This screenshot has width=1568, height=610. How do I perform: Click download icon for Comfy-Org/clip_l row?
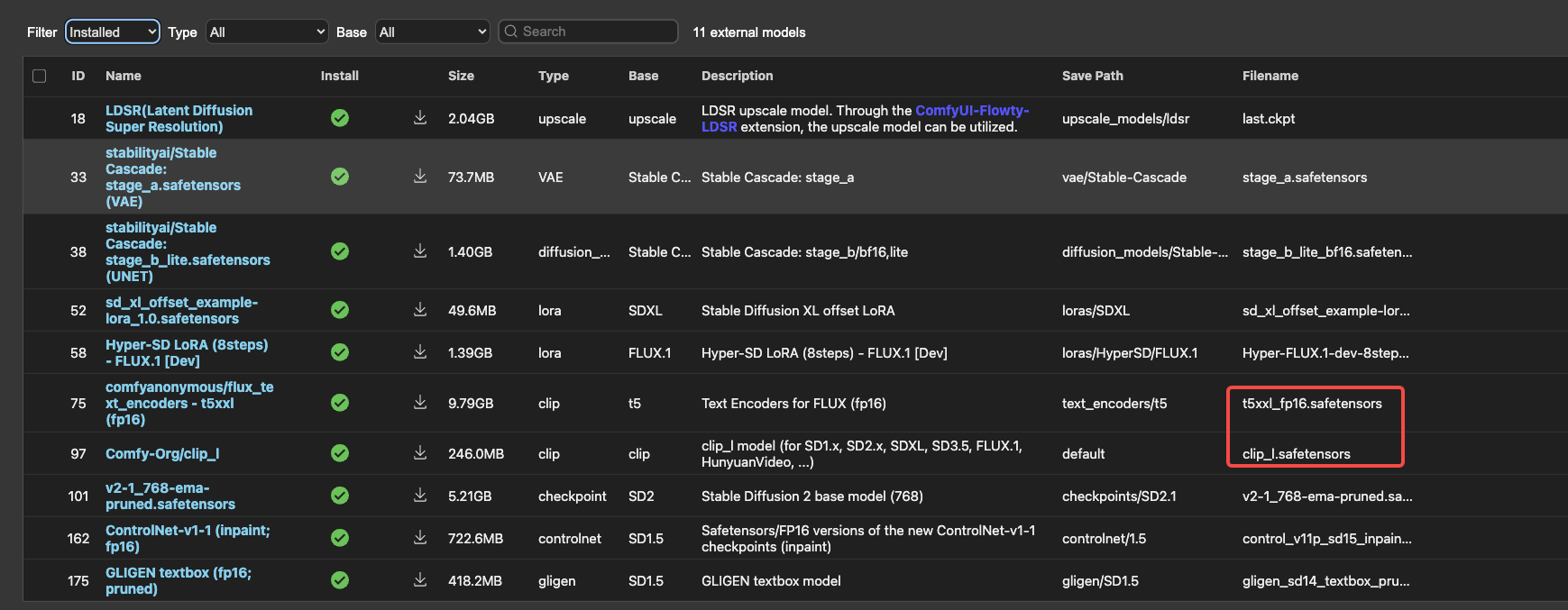coord(420,453)
